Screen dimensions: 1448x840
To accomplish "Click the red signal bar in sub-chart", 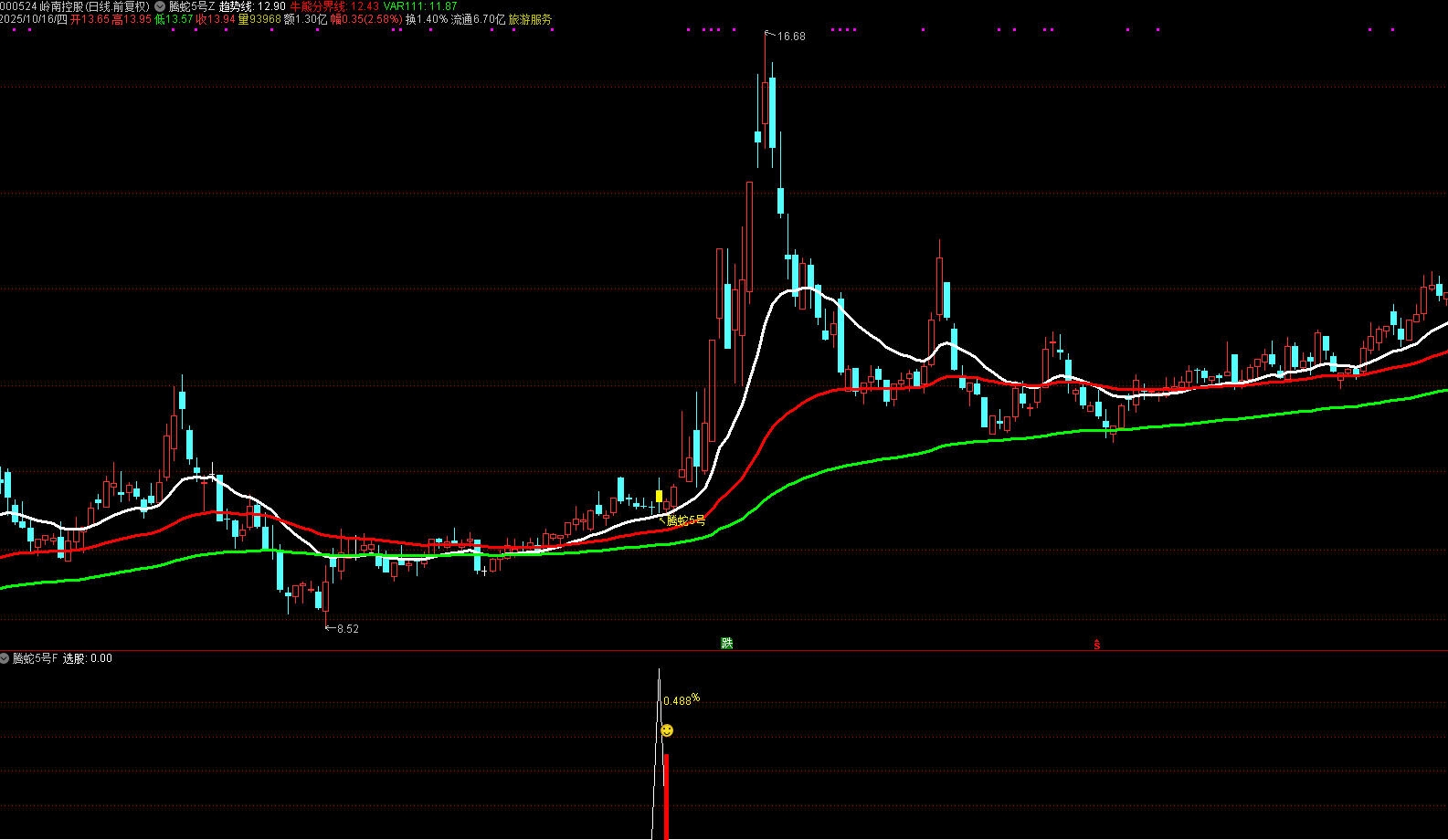I will [x=666, y=796].
